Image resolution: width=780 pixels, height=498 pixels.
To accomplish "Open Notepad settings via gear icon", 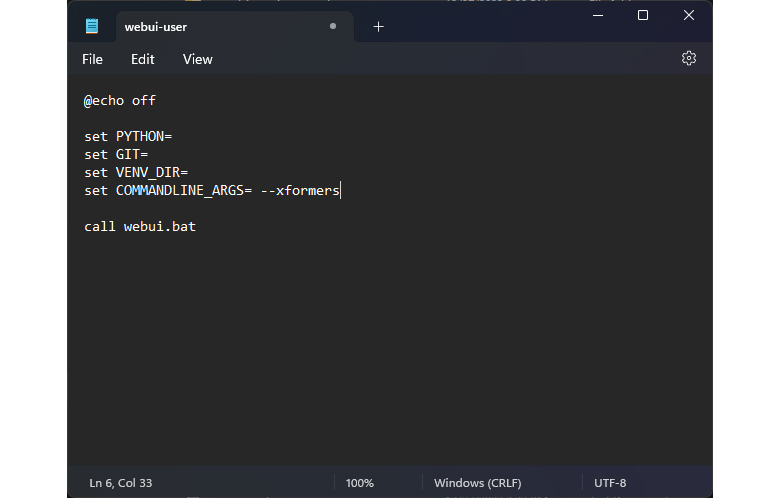I will [x=688, y=59].
